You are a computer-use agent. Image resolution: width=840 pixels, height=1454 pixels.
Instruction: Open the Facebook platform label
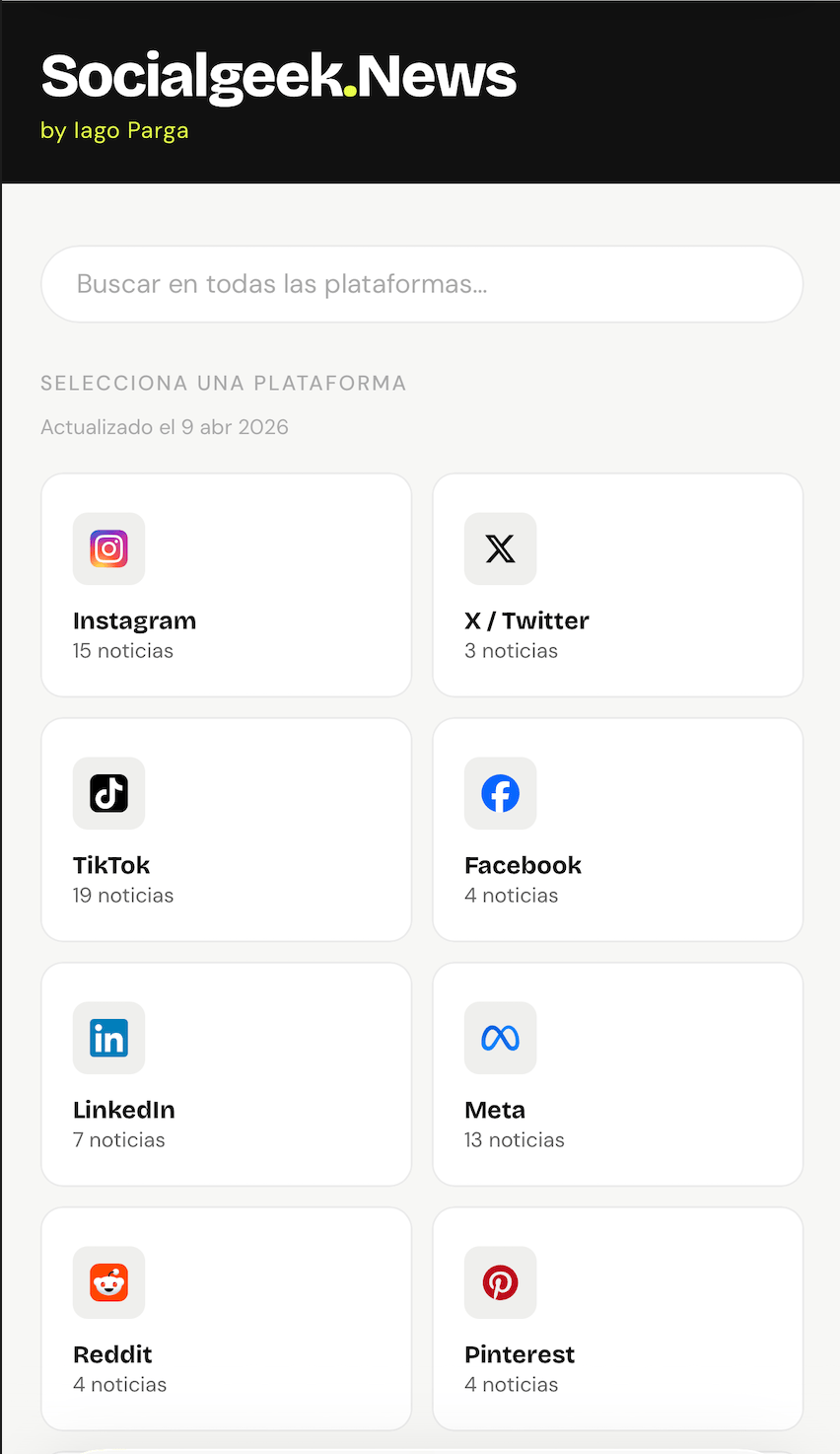coord(523,865)
